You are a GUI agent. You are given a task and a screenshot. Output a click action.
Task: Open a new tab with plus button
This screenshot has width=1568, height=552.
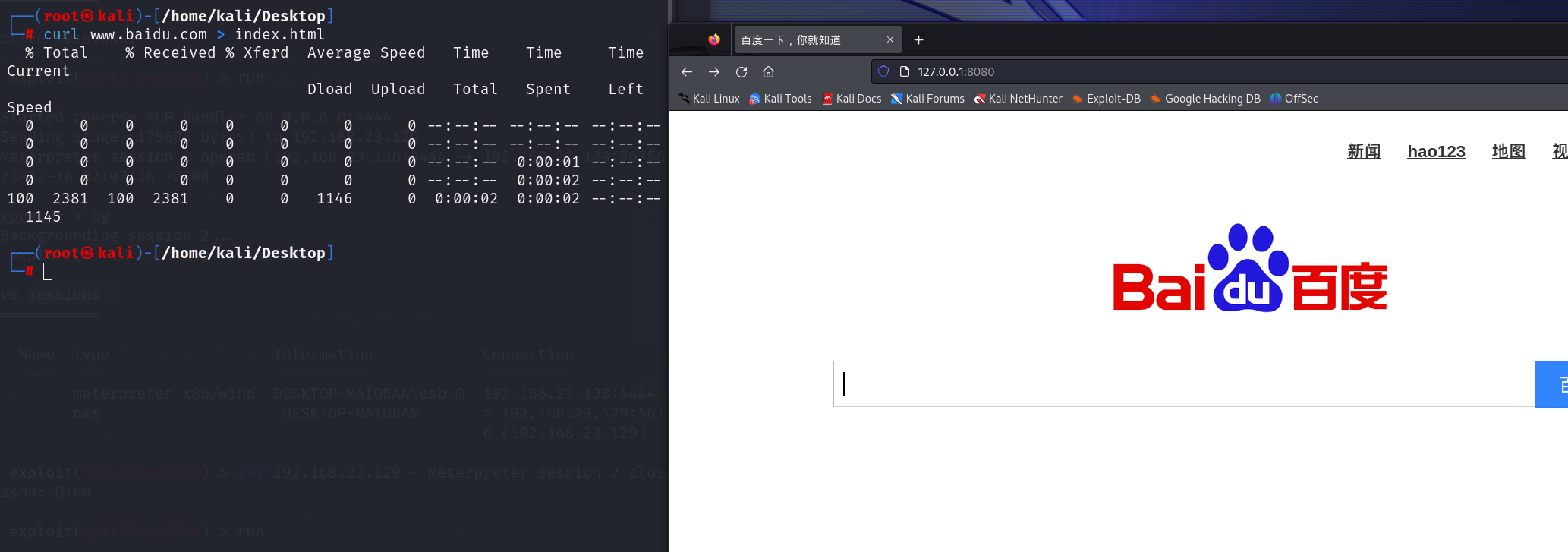click(918, 39)
